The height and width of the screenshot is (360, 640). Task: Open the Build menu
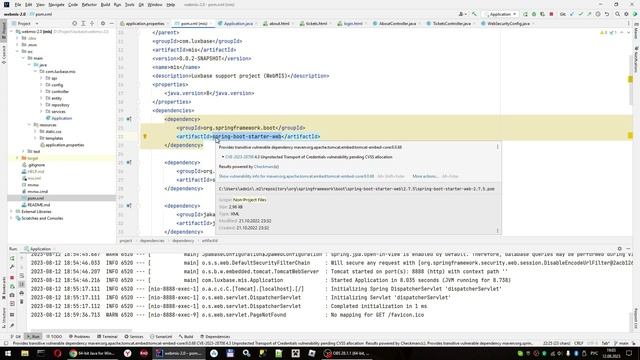coord(105,5)
